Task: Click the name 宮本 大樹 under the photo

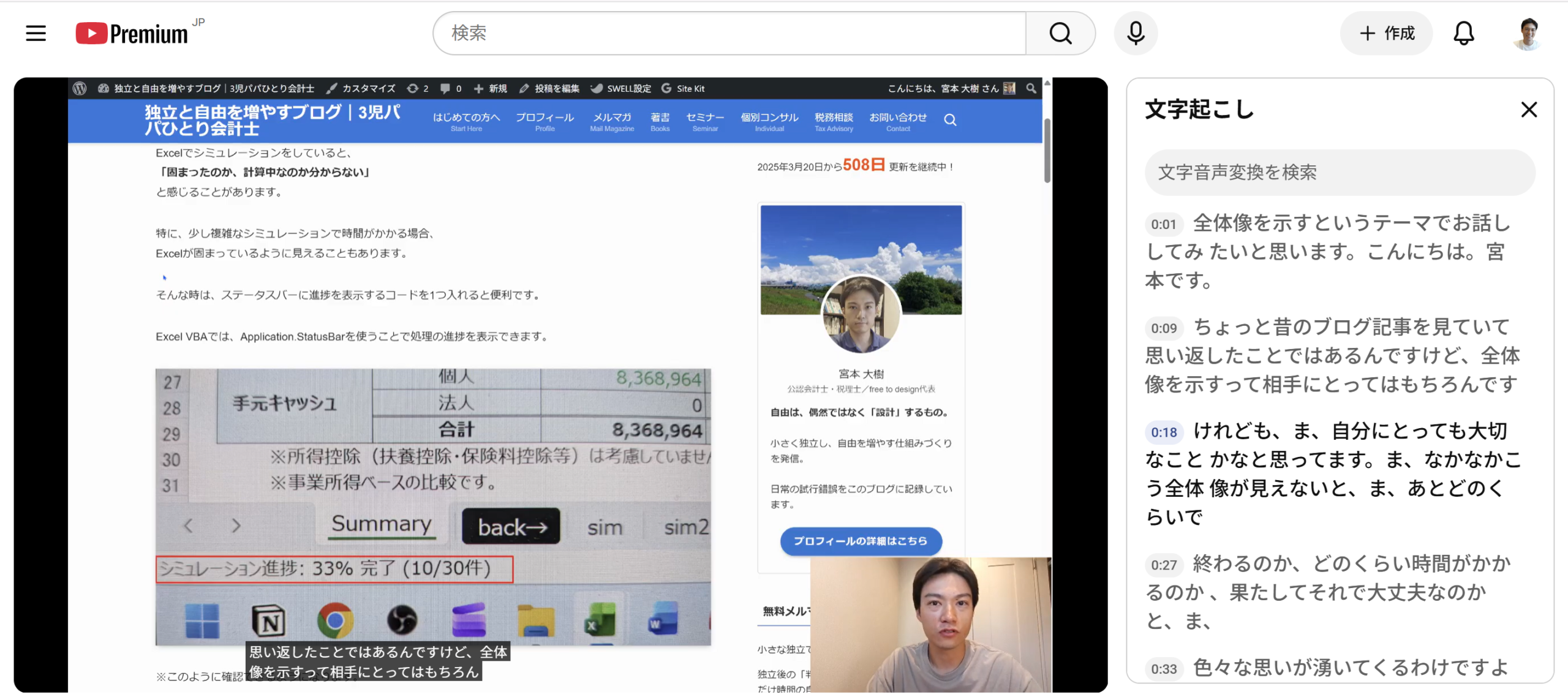Action: (861, 374)
